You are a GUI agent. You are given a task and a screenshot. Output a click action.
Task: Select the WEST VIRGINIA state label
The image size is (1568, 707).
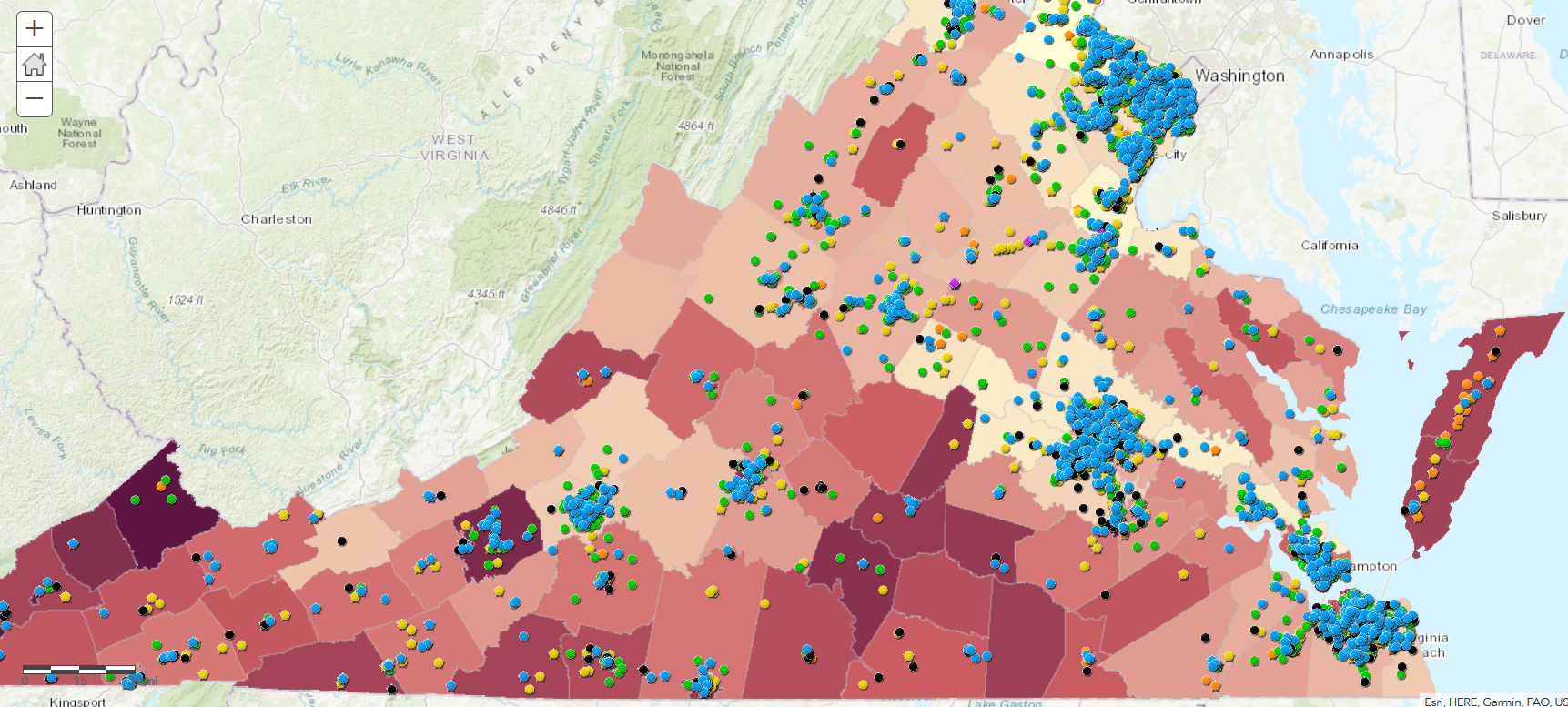point(454,147)
